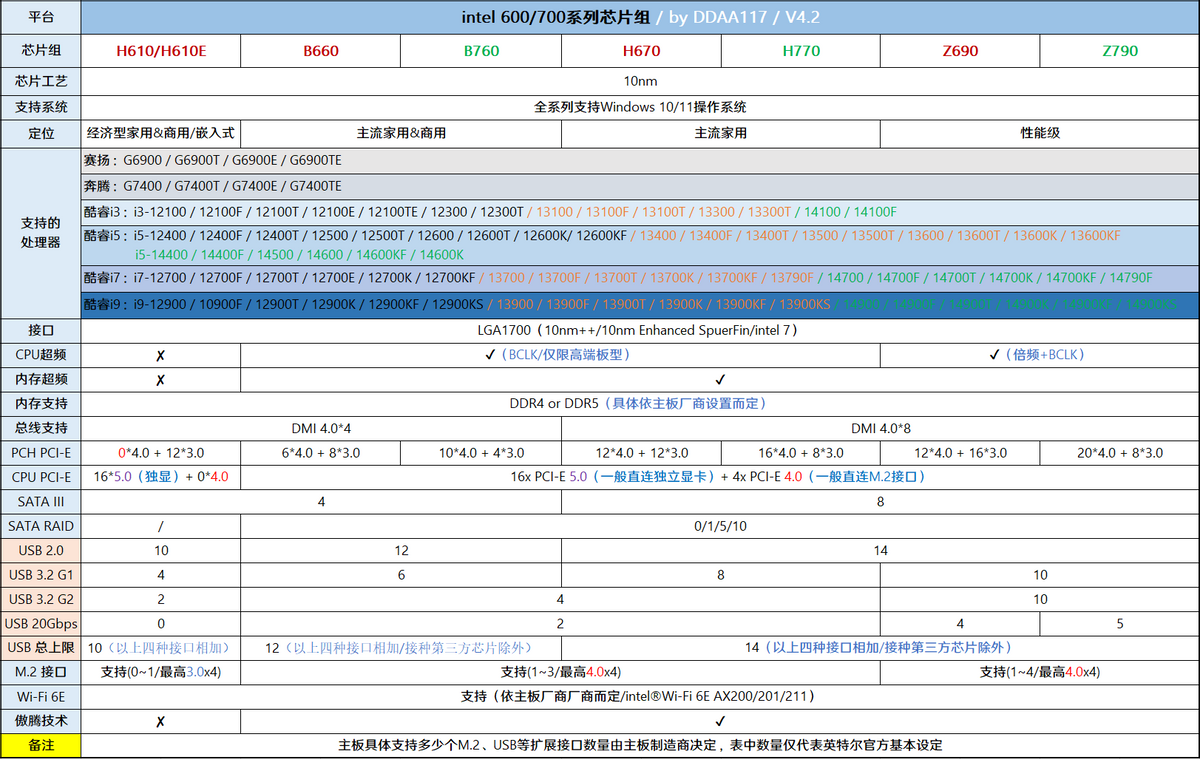Select the "H670" chipset header
The width and height of the screenshot is (1200, 759).
tap(641, 50)
